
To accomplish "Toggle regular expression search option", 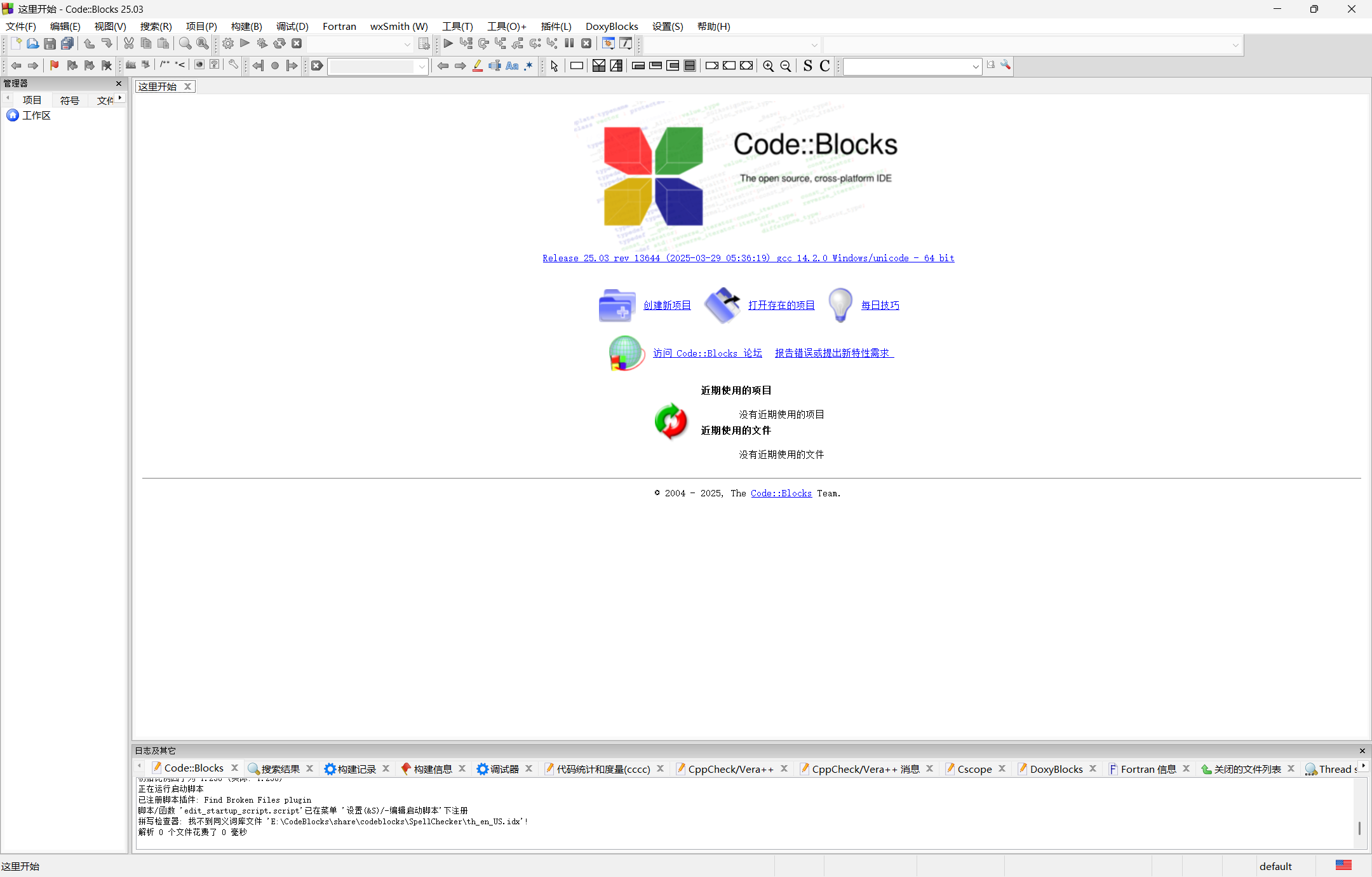I will pyautogui.click(x=528, y=65).
